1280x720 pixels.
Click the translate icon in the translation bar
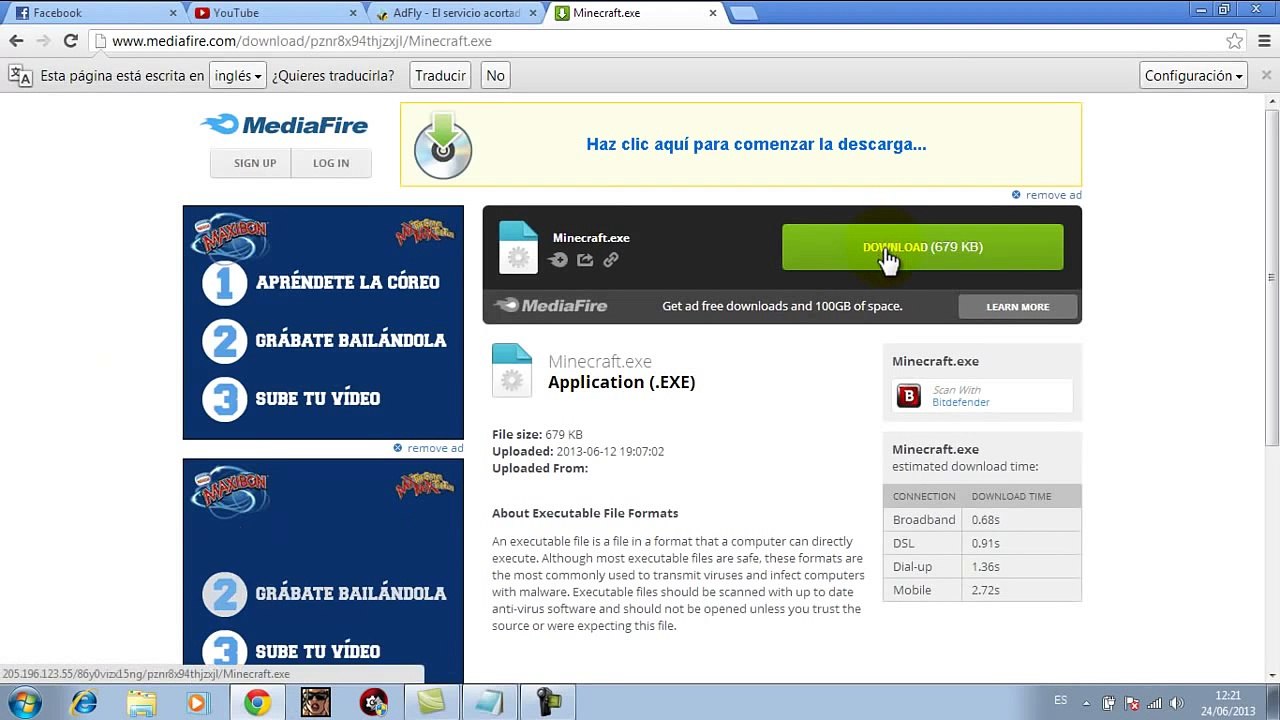(20, 75)
